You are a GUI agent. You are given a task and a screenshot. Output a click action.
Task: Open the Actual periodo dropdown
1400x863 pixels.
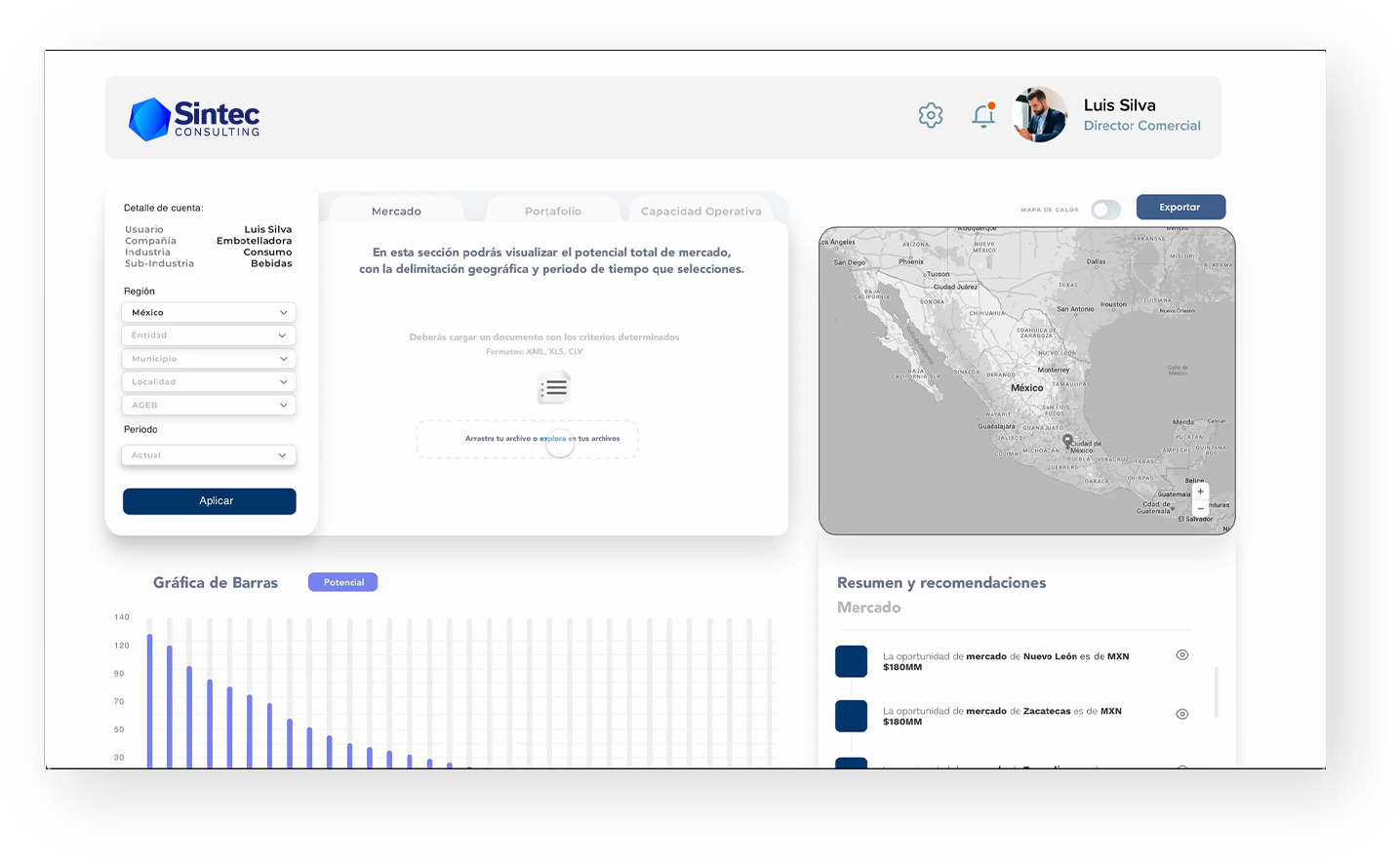(x=209, y=455)
